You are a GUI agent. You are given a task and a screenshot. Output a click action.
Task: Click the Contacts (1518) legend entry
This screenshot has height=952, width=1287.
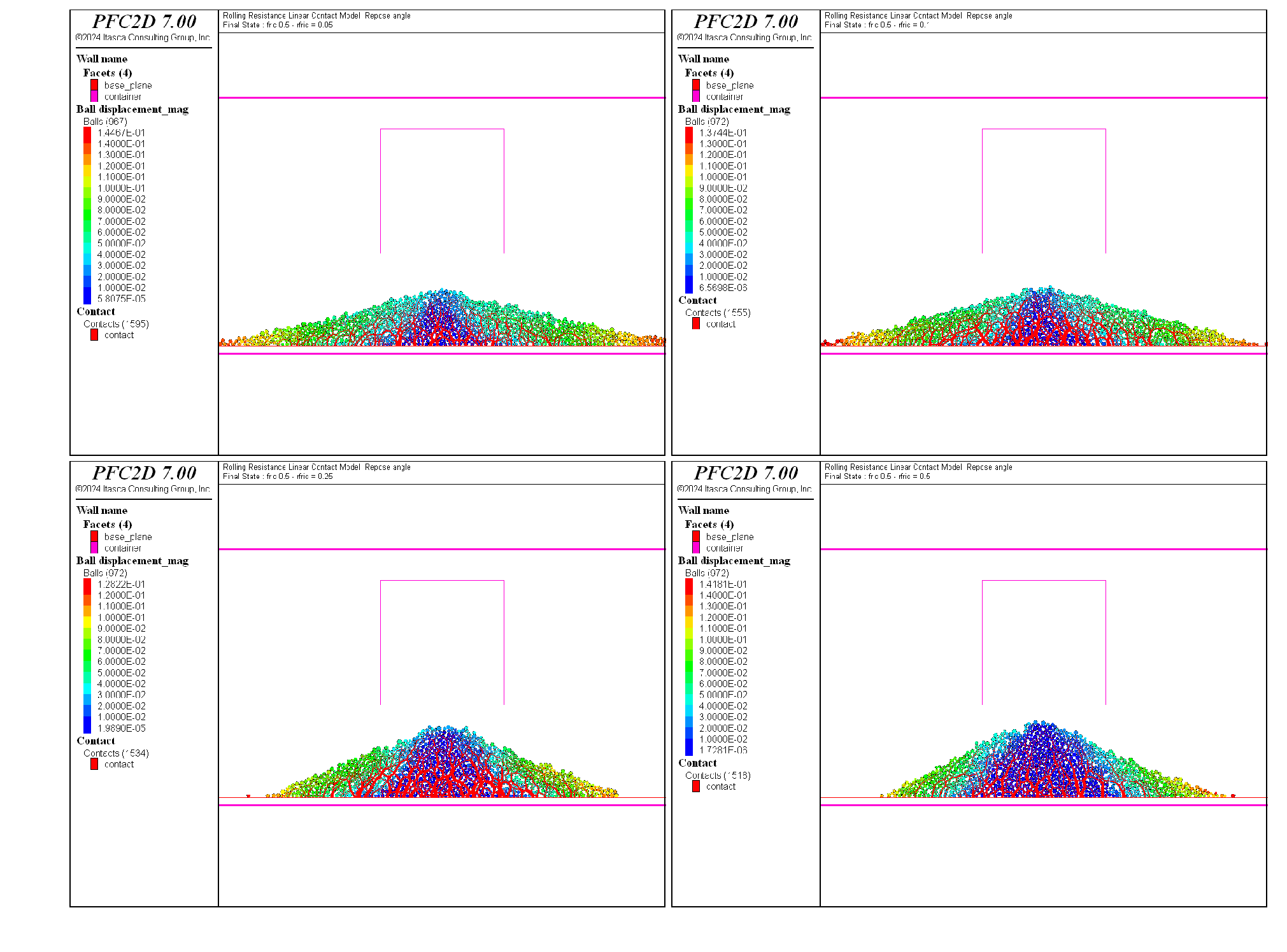pos(718,775)
